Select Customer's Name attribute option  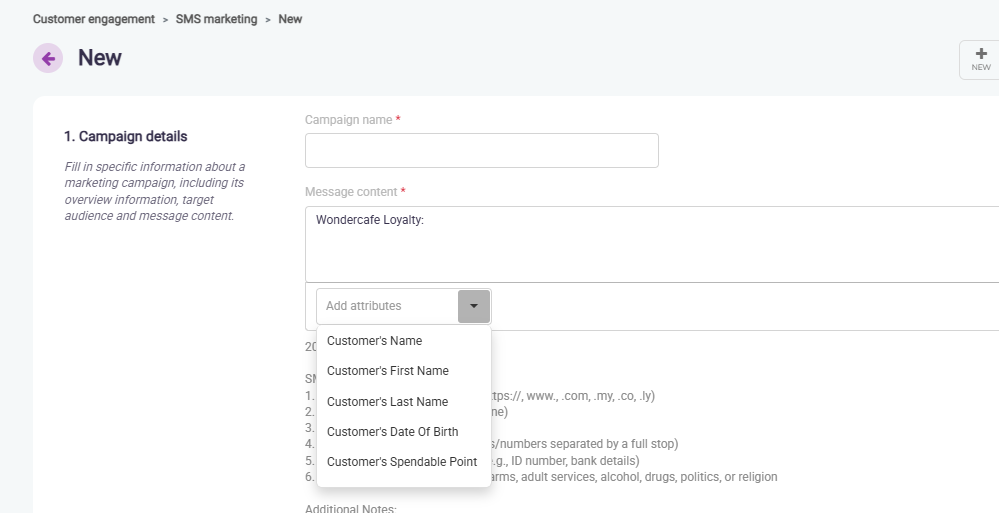click(x=374, y=341)
